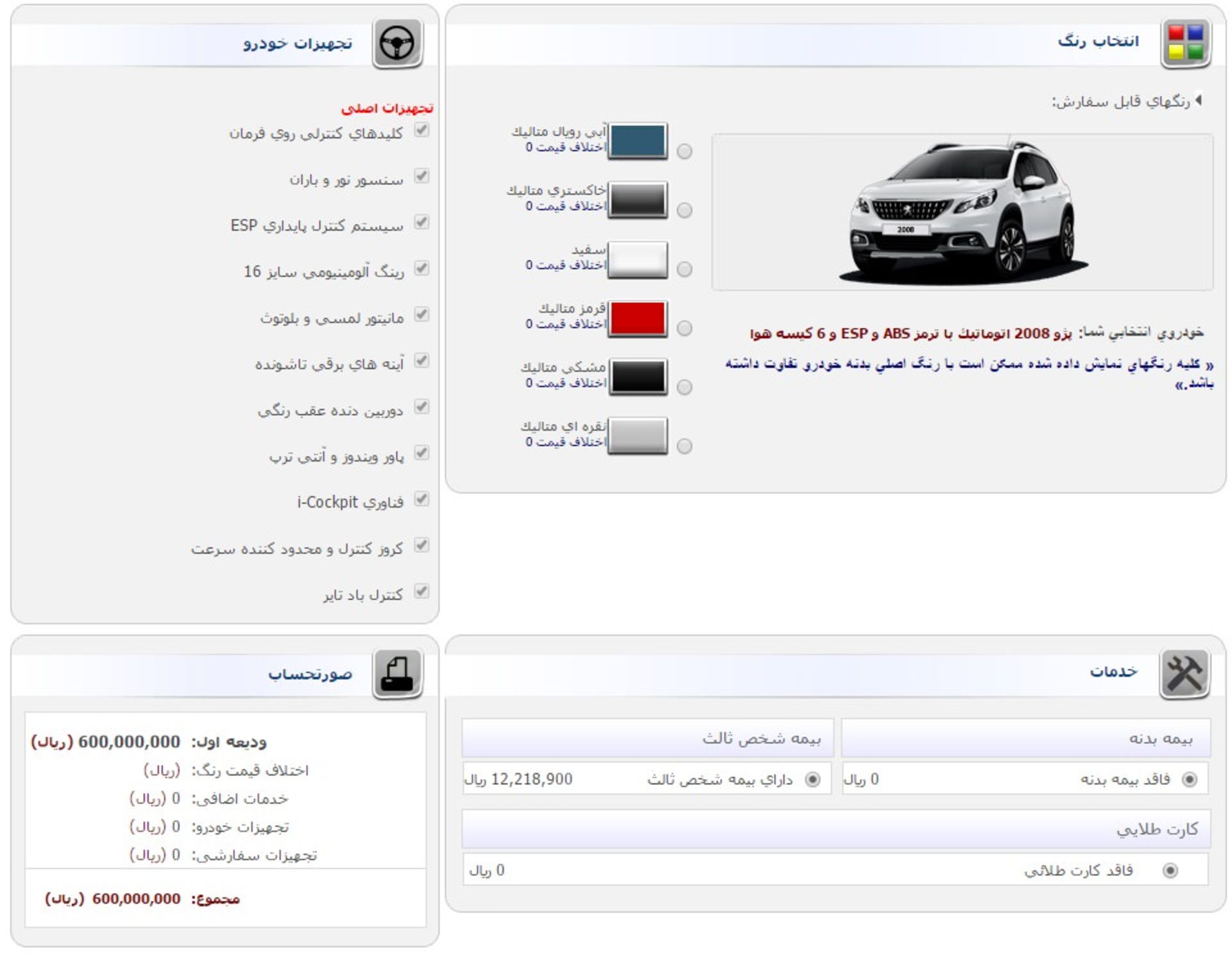Image resolution: width=1232 pixels, height=955 pixels.
Task: Select the royal blue metallic radio button
Action: tap(685, 151)
